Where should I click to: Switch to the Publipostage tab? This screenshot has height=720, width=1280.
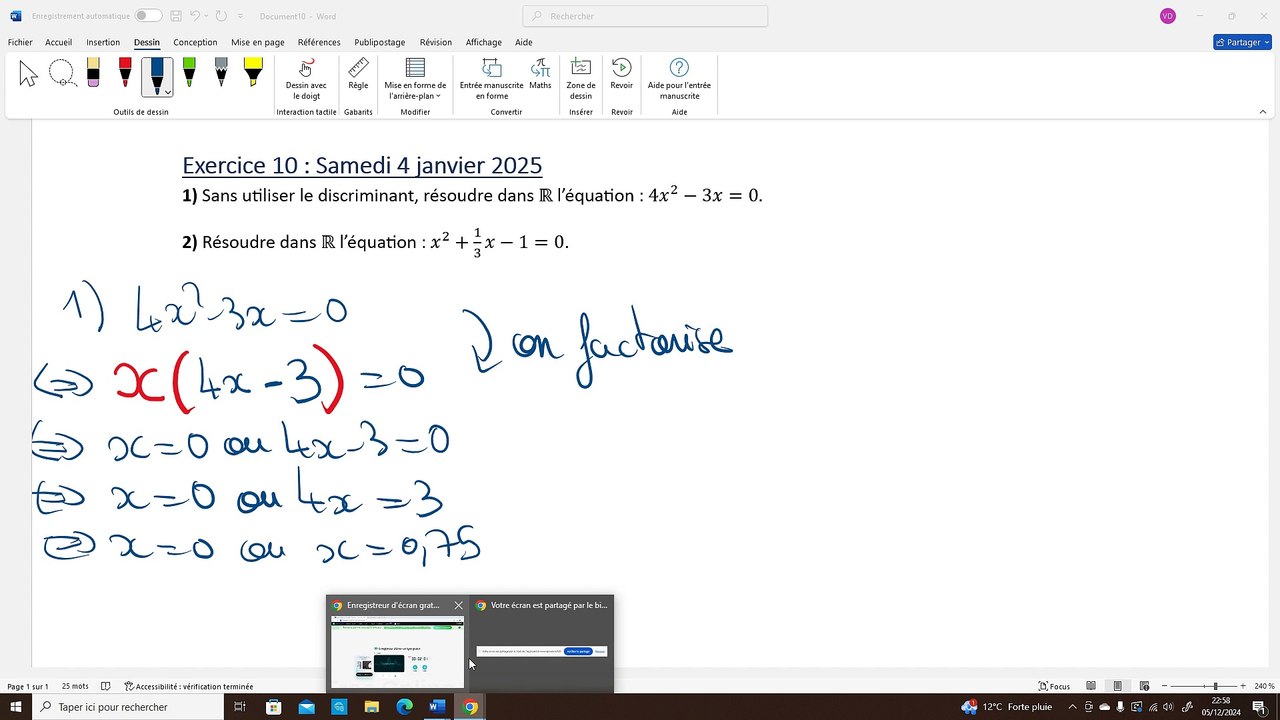click(380, 42)
